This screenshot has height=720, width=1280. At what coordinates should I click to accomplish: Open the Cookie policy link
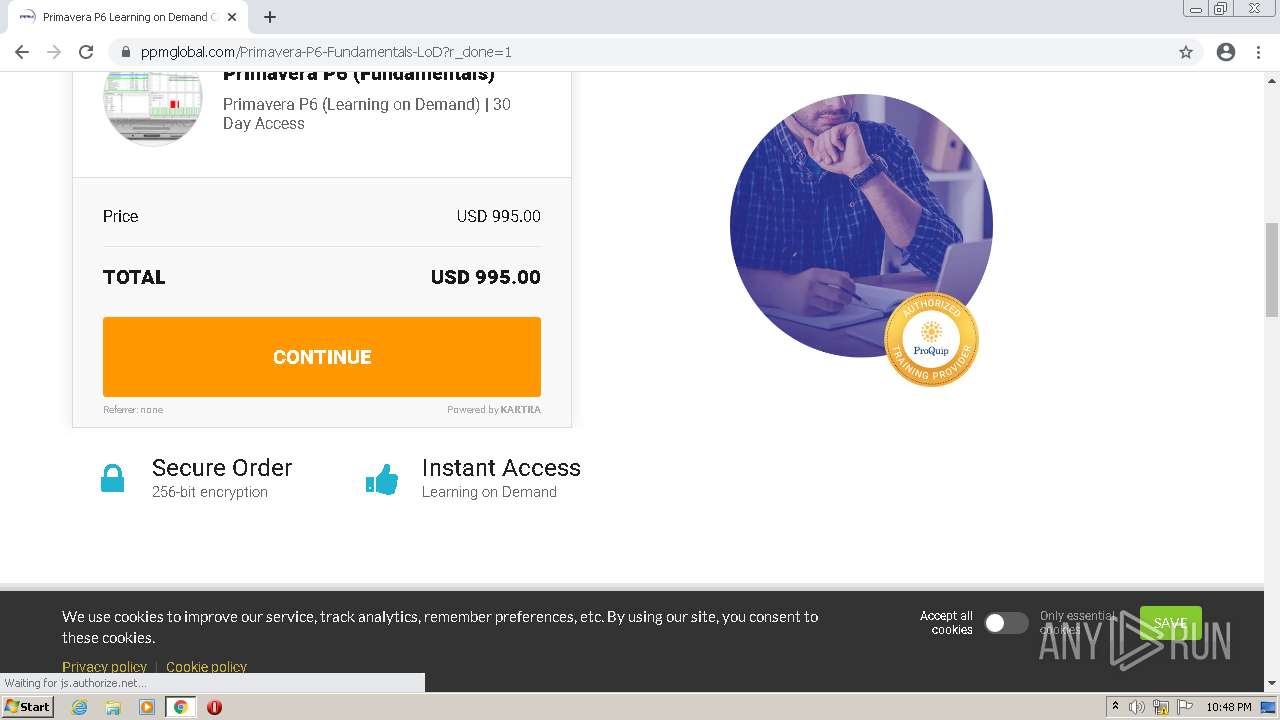(206, 666)
